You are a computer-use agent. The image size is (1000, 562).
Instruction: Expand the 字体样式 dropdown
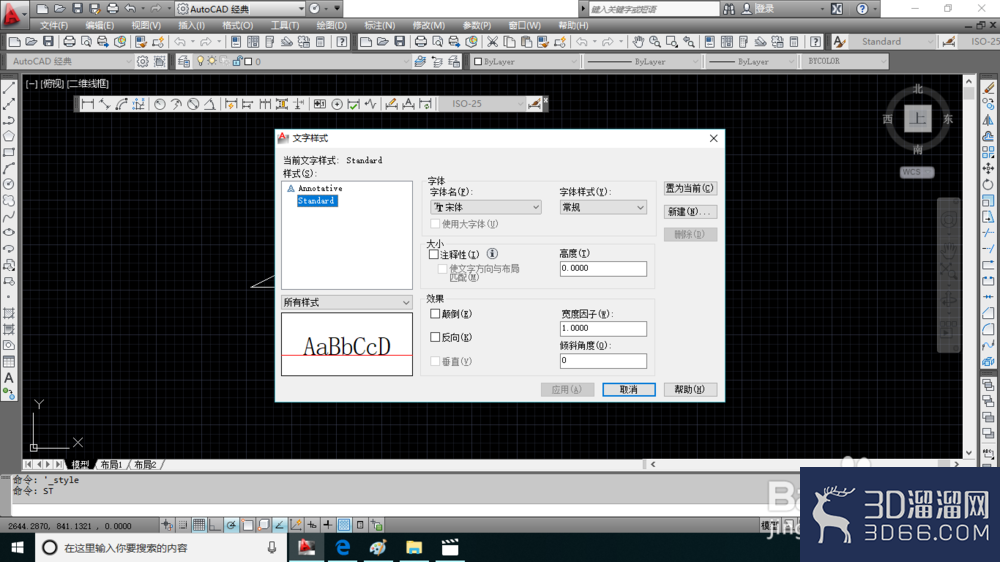[603, 207]
